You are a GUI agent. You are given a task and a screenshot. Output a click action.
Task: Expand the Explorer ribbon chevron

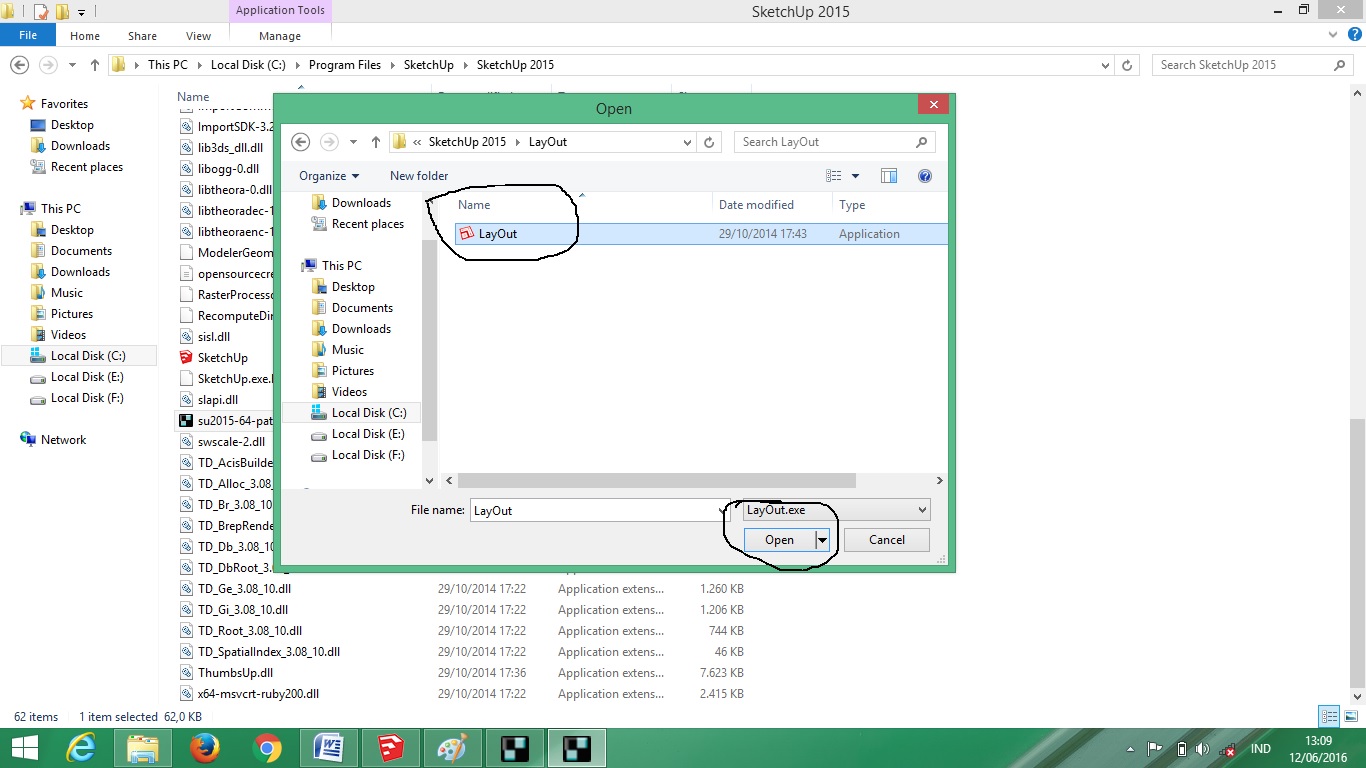[x=1332, y=35]
